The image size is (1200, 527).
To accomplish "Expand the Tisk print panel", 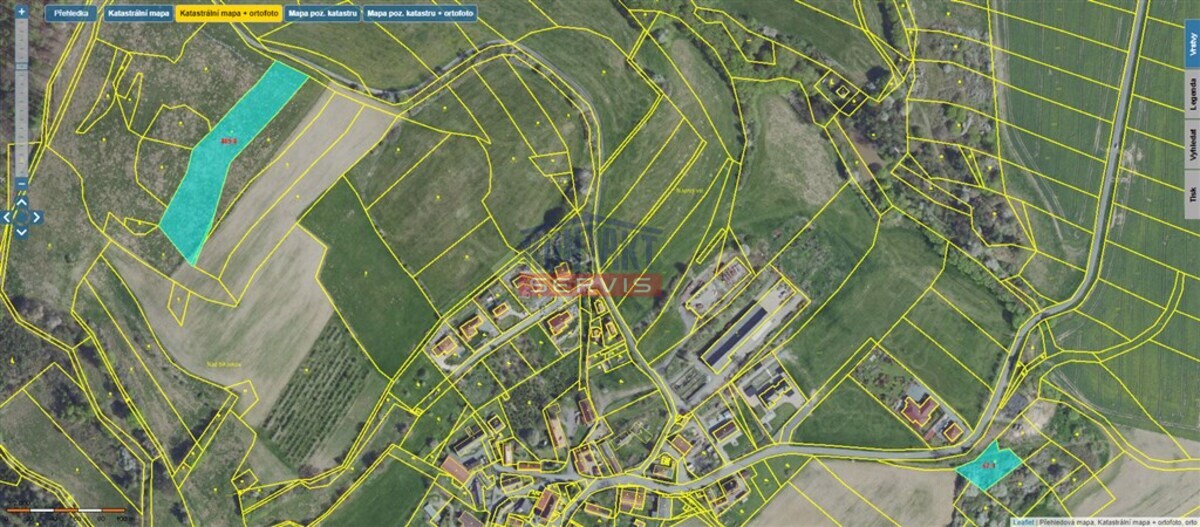I will click(x=1192, y=196).
